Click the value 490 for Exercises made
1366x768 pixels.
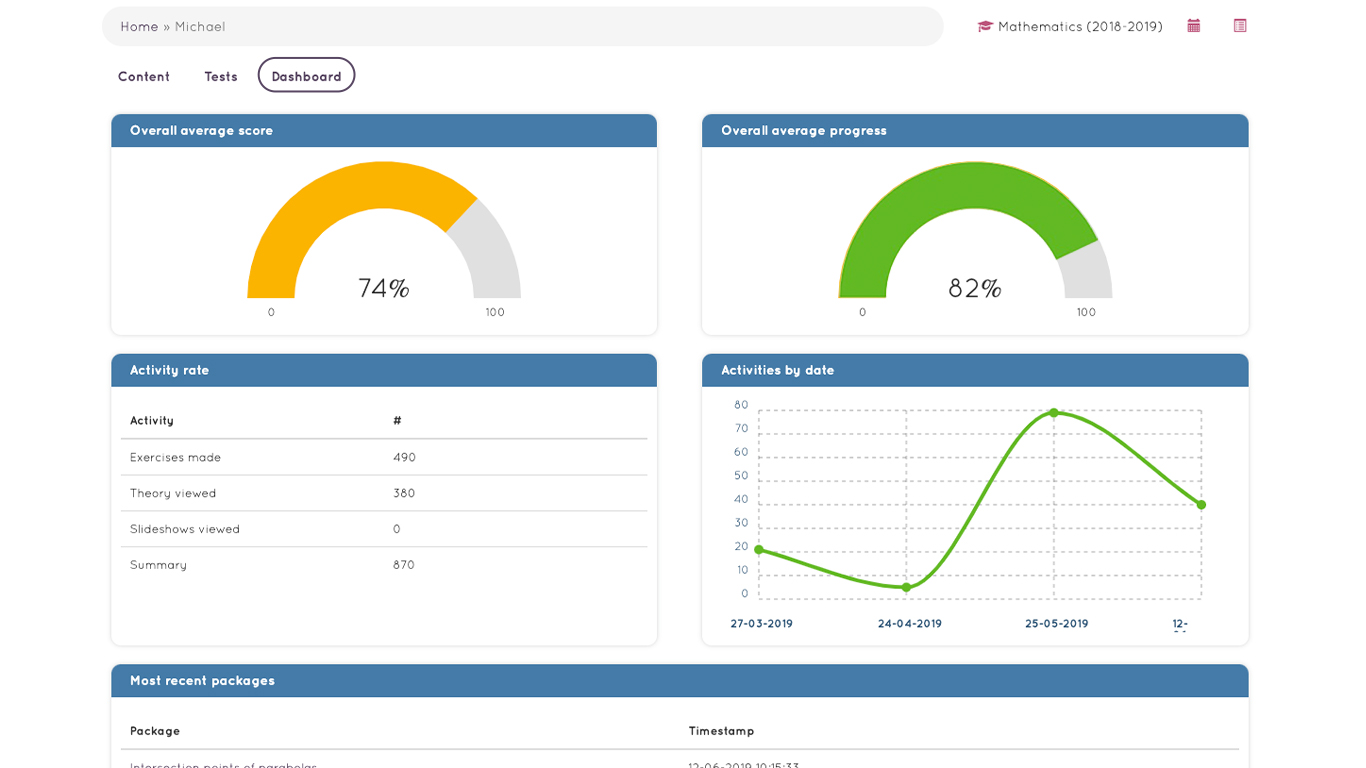pos(404,457)
